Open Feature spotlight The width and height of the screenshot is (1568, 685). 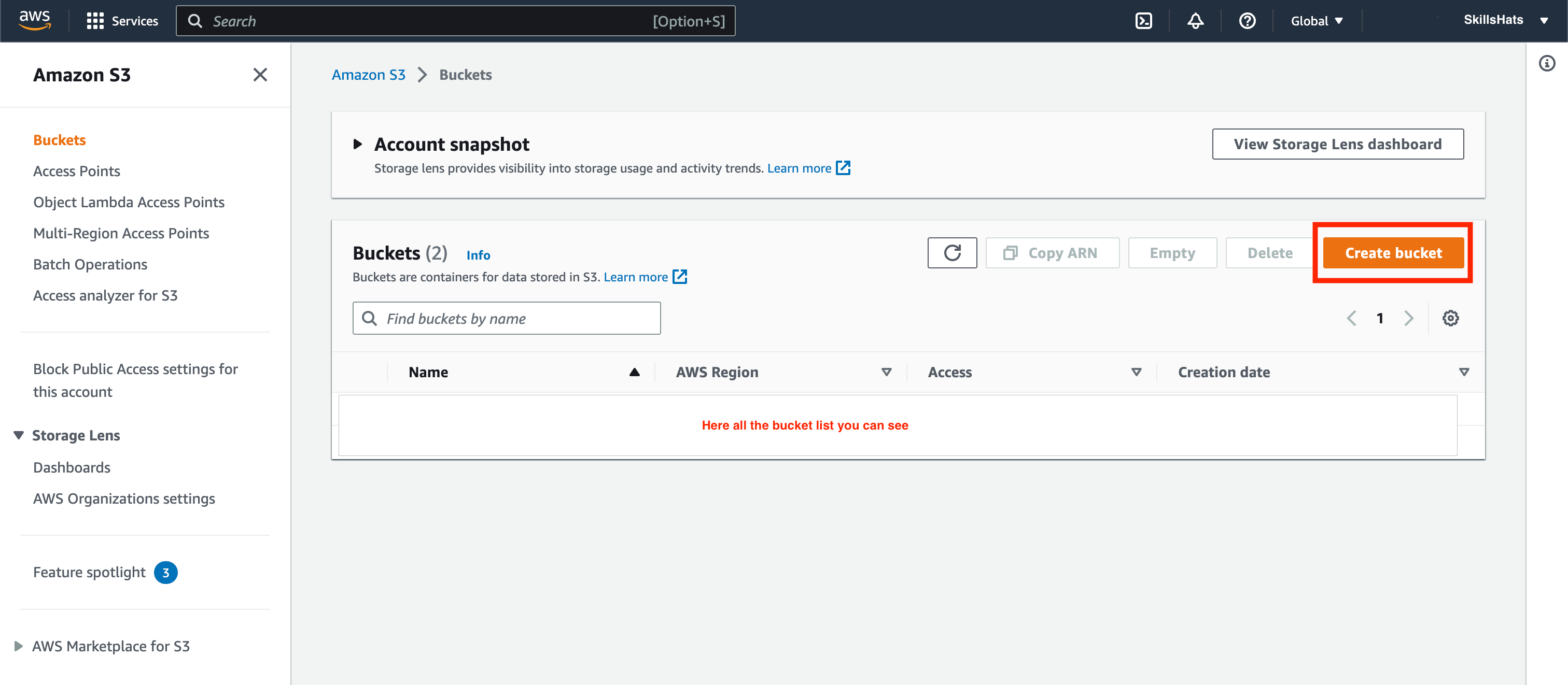click(x=89, y=572)
